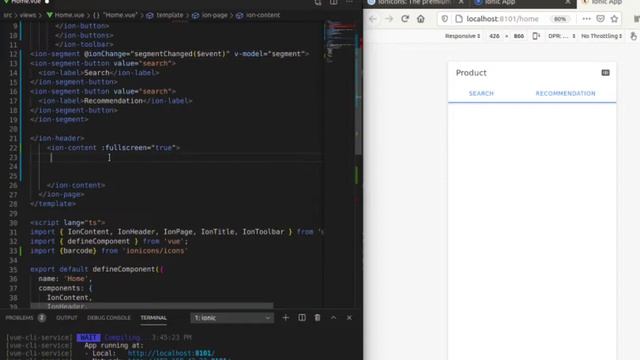Maximize the terminal panel with the chevron
Viewport: 640px width, 360px height.
tap(333, 318)
